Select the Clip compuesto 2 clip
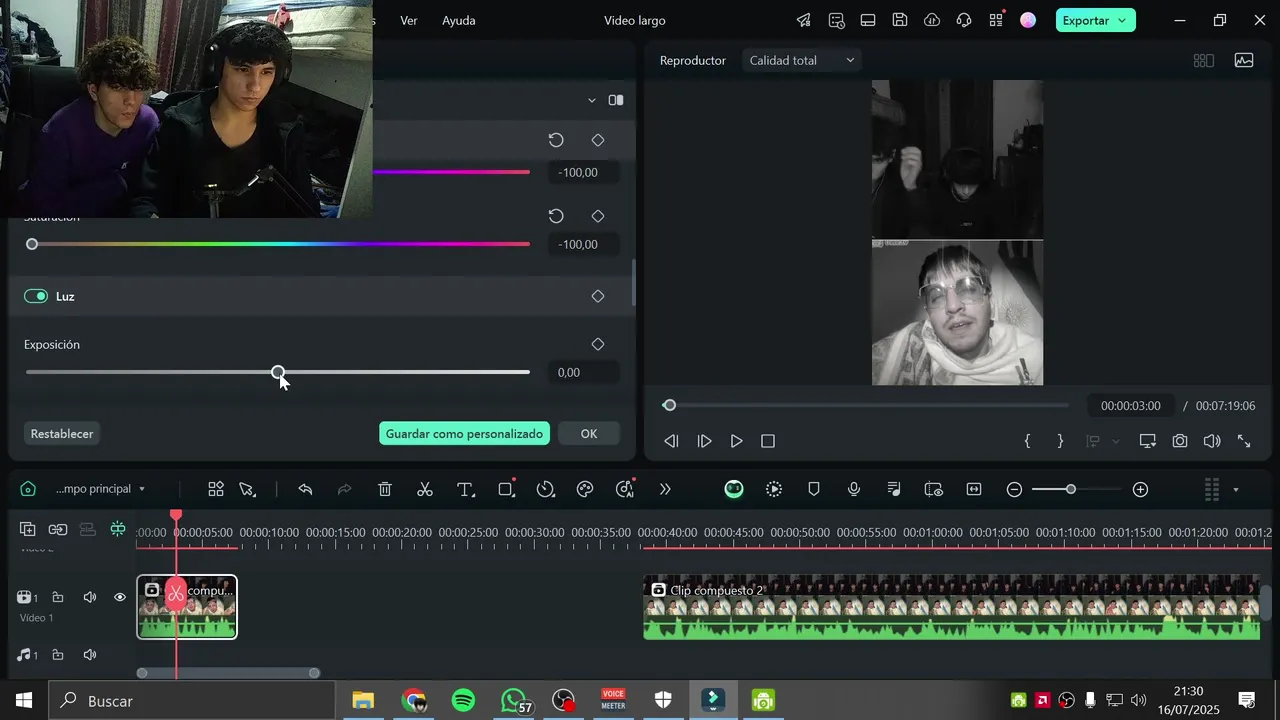The width and height of the screenshot is (1280, 720). pos(952,606)
